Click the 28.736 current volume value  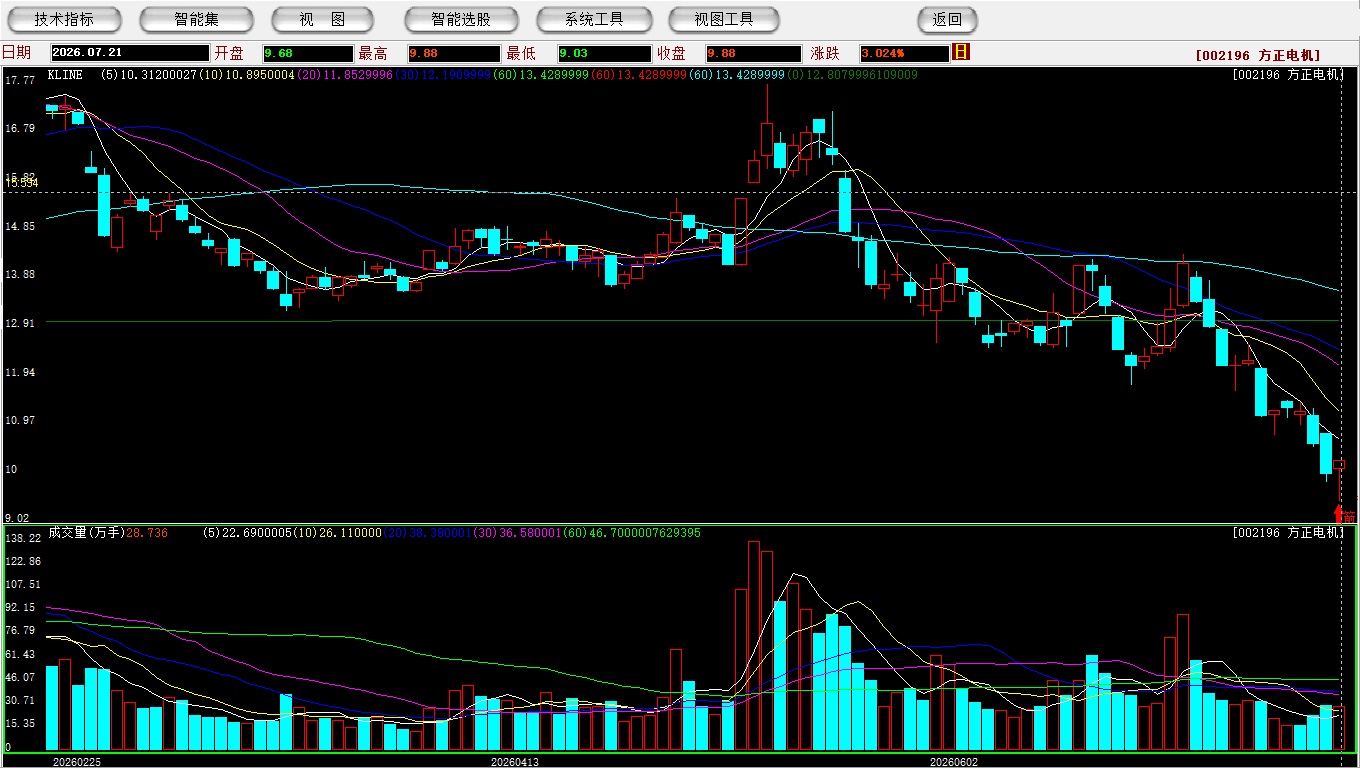[148, 533]
